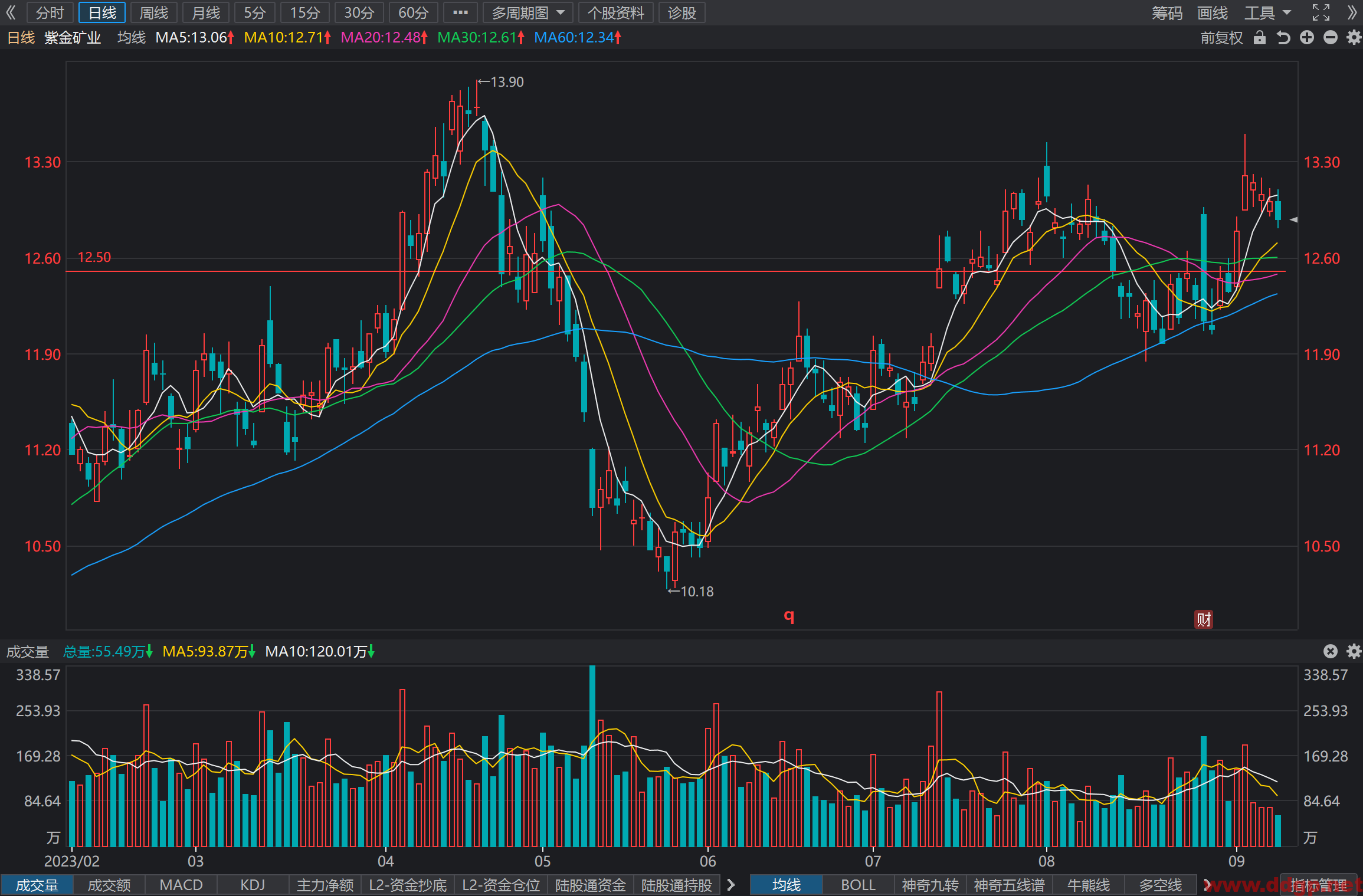
Task: Expand the 多周期图 dropdown
Action: click(528, 12)
